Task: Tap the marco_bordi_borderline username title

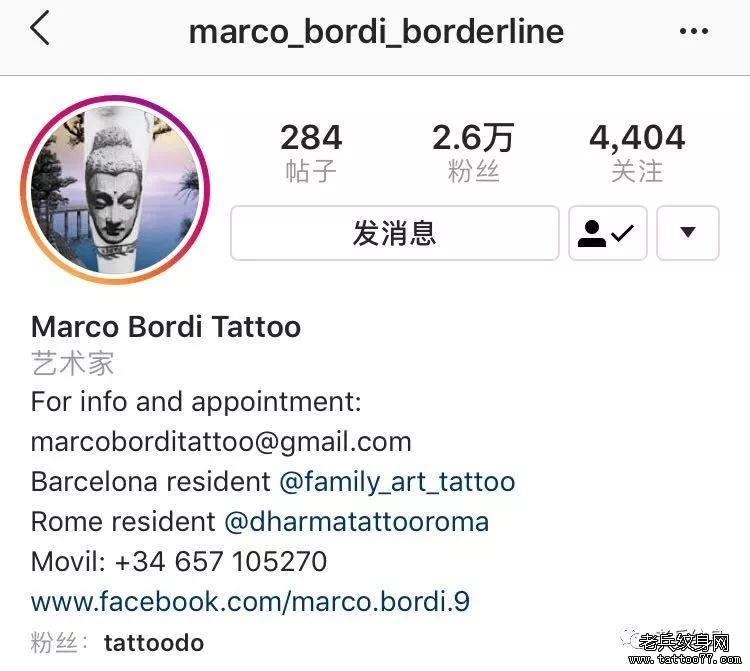Action: pos(376,32)
